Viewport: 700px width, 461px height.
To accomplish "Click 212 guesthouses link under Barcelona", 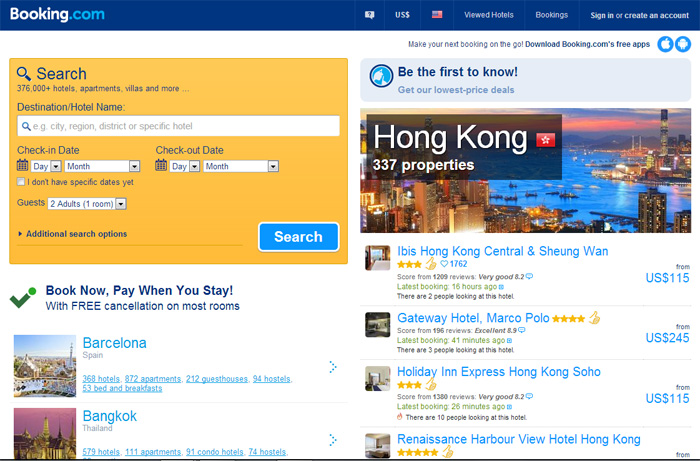I will (217, 379).
